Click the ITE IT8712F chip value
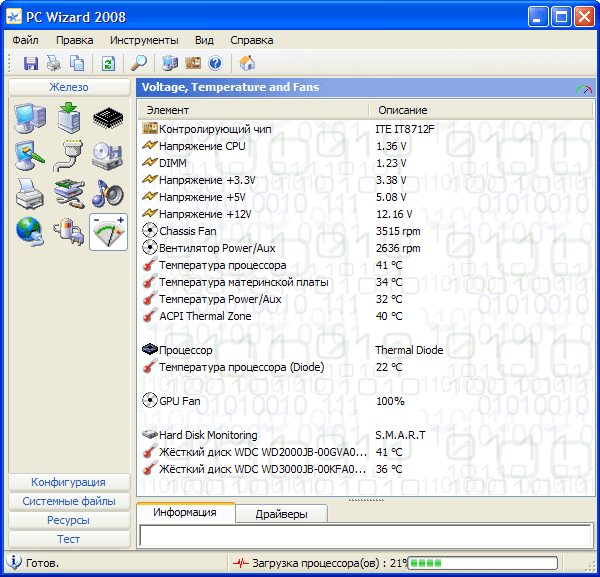Viewport: 600px width, 577px height. tap(405, 129)
